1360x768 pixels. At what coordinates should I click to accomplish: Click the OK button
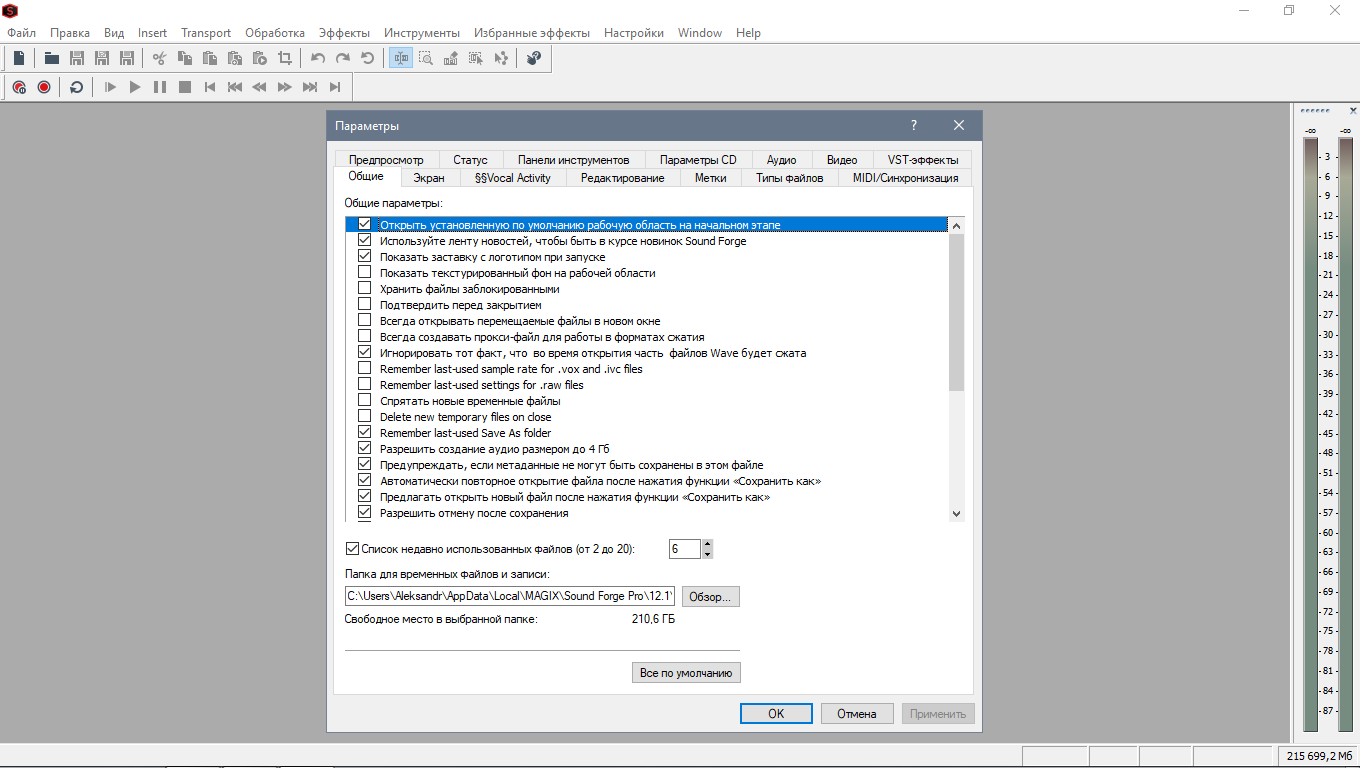pos(776,714)
